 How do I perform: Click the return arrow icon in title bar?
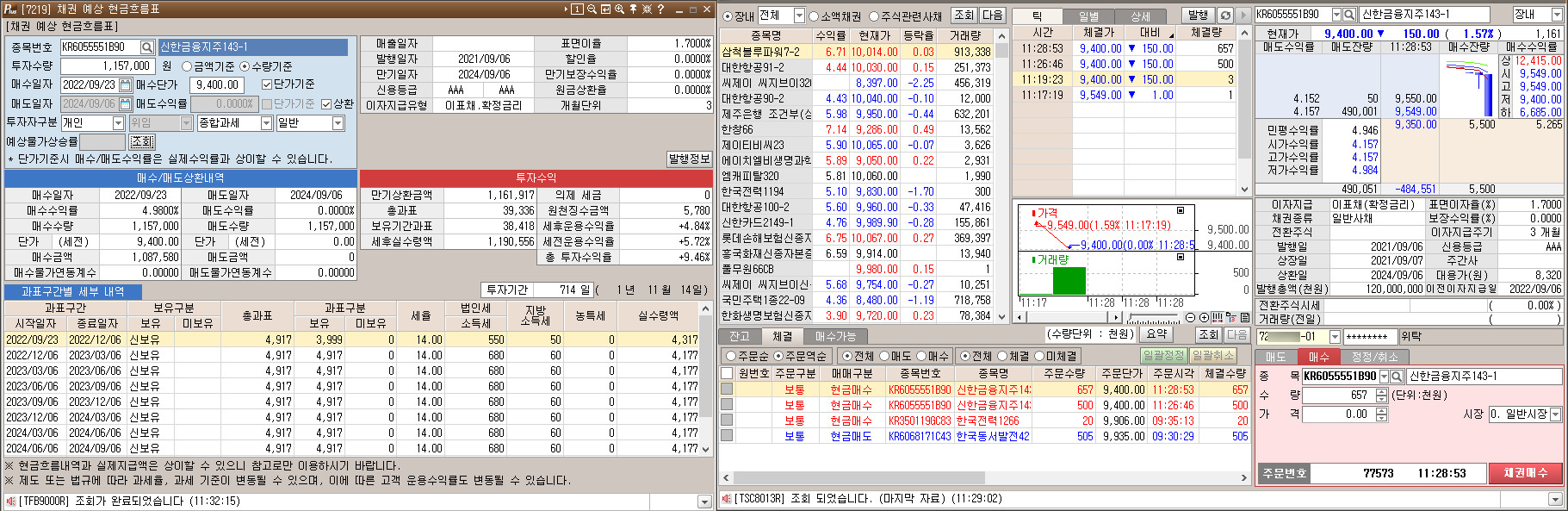(605, 9)
